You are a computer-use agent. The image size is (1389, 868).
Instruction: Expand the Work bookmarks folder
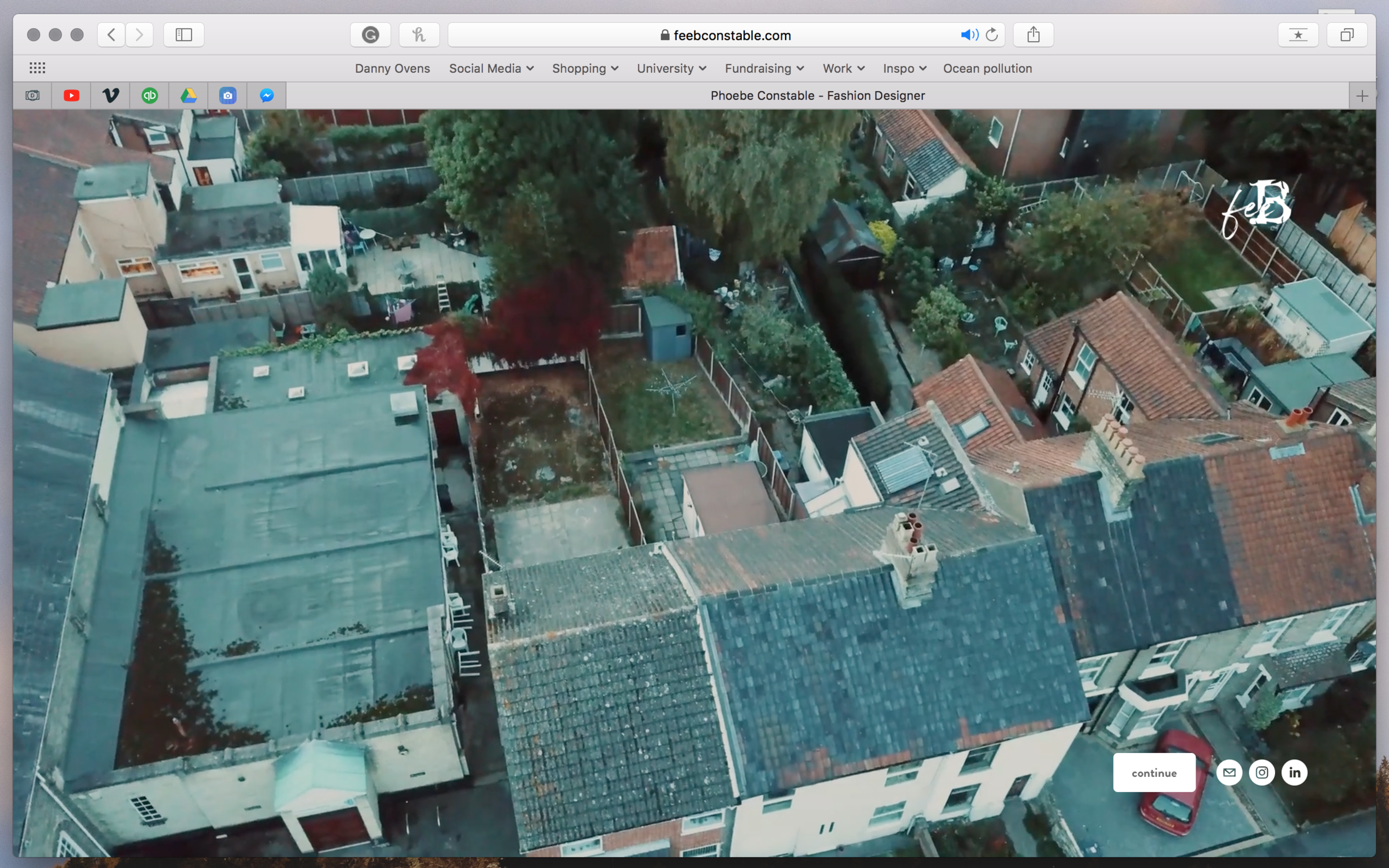(843, 68)
